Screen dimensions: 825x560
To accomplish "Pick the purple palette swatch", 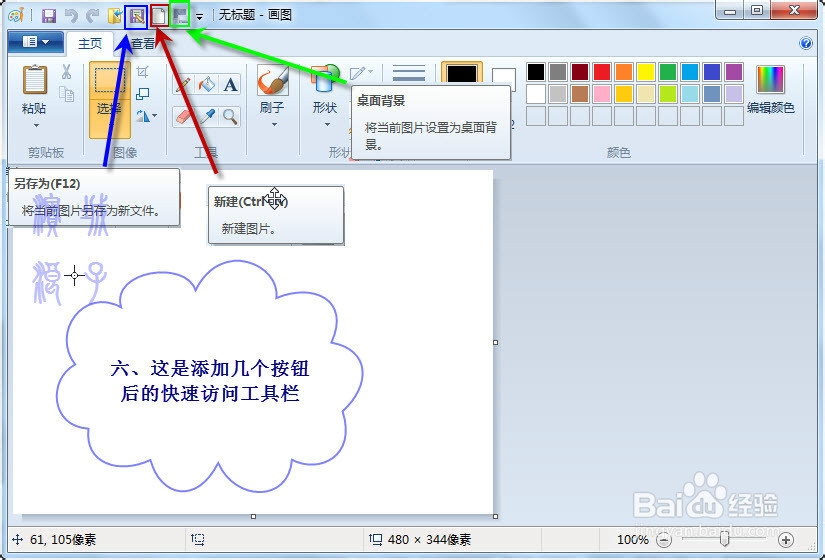I will tap(733, 72).
